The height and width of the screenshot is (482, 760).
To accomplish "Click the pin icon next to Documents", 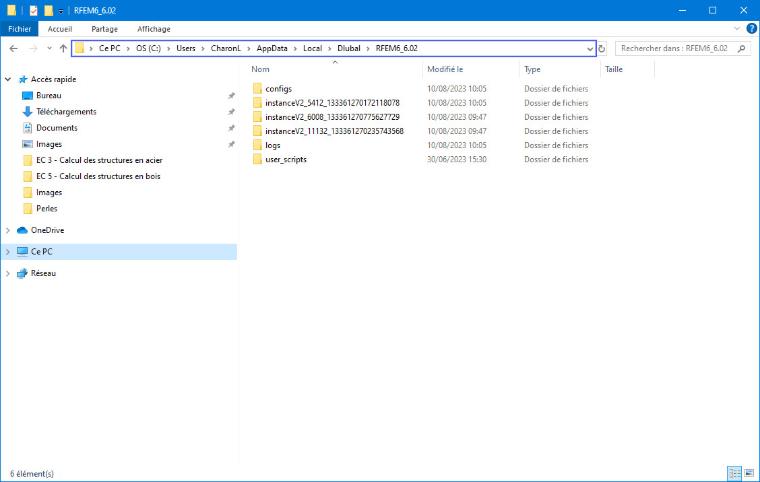I will 232,128.
